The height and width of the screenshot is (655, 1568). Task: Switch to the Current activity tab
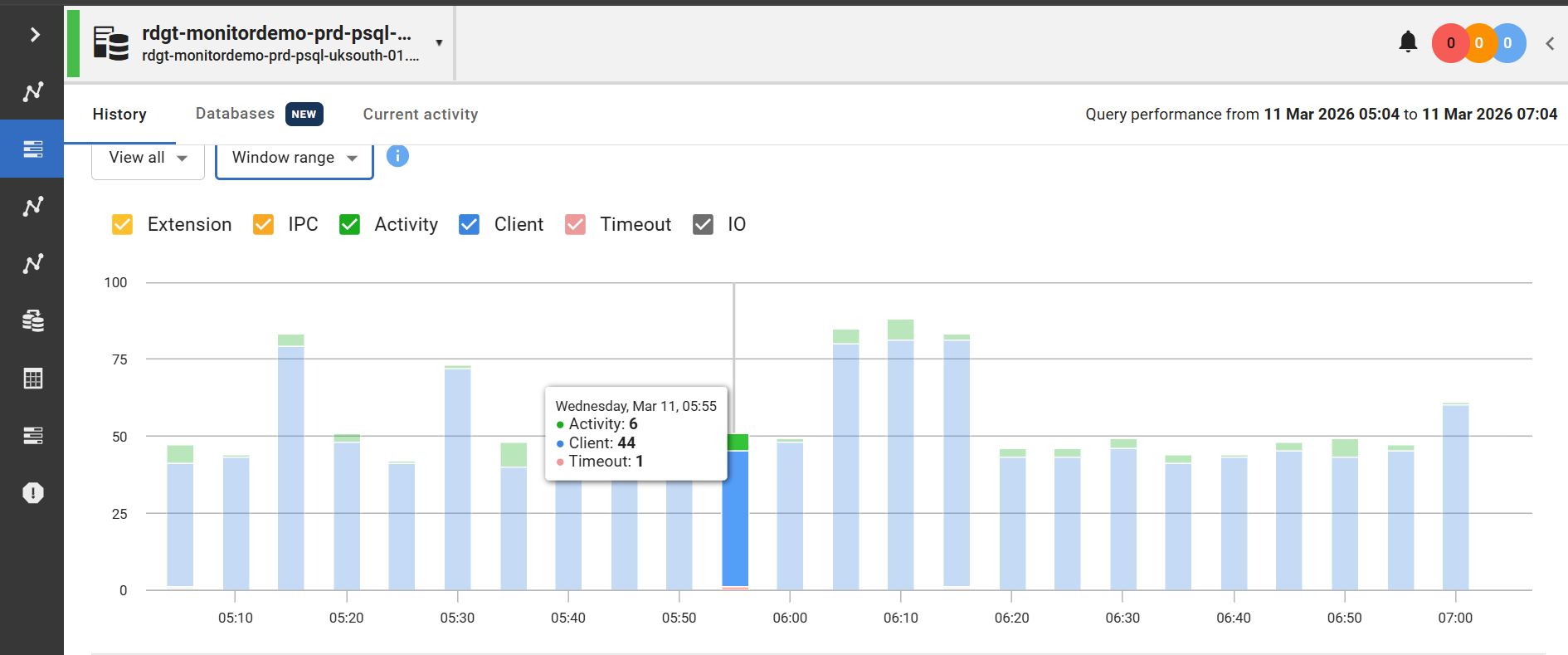pyautogui.click(x=420, y=115)
